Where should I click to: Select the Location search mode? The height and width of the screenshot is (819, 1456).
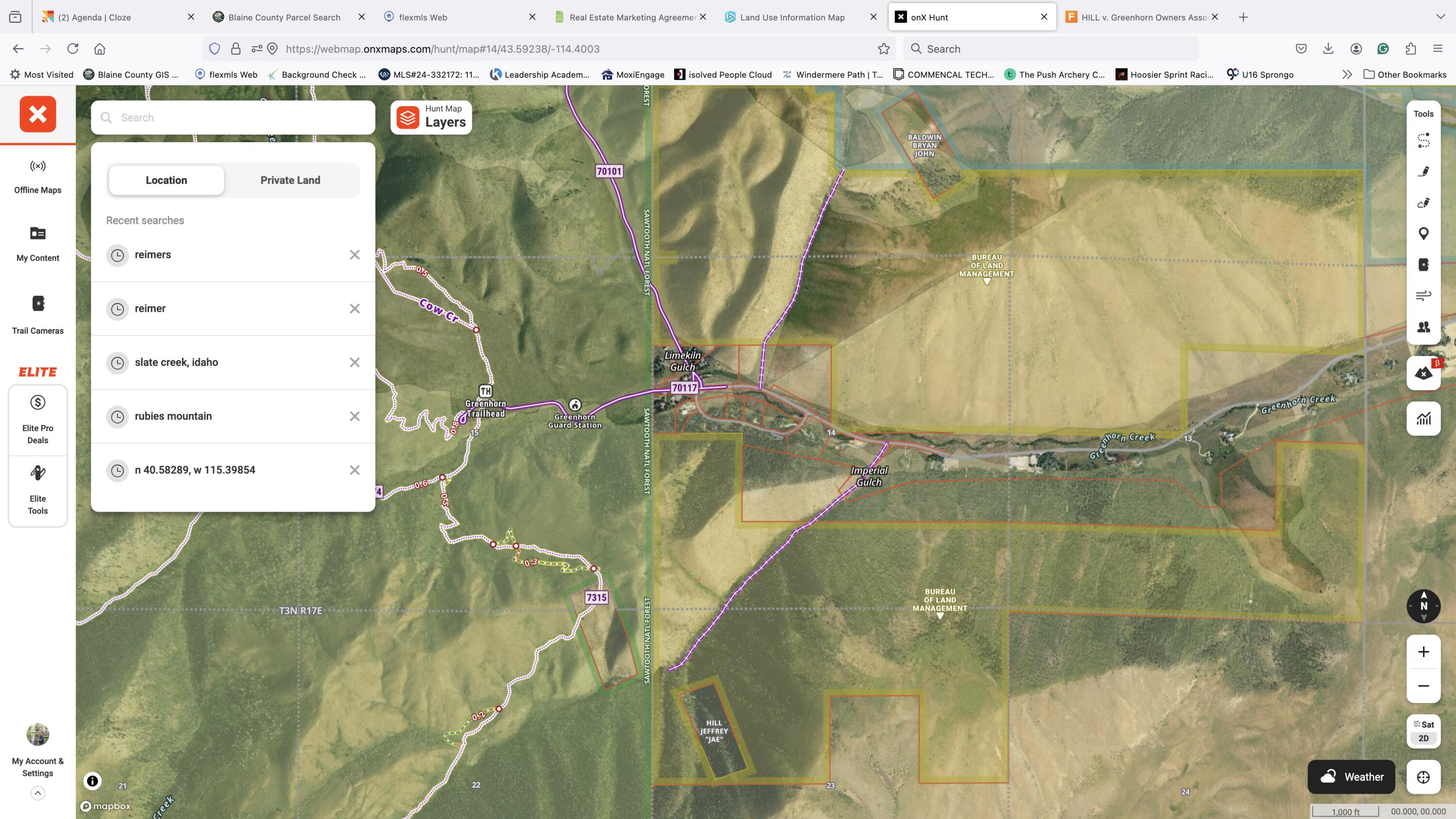(x=166, y=180)
